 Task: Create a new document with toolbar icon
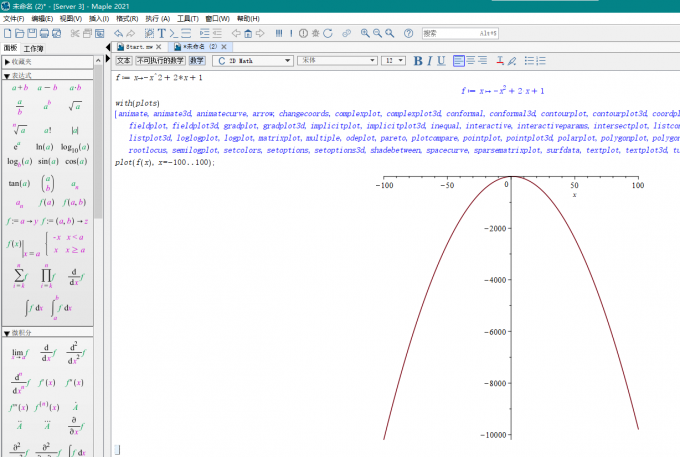coord(7,33)
